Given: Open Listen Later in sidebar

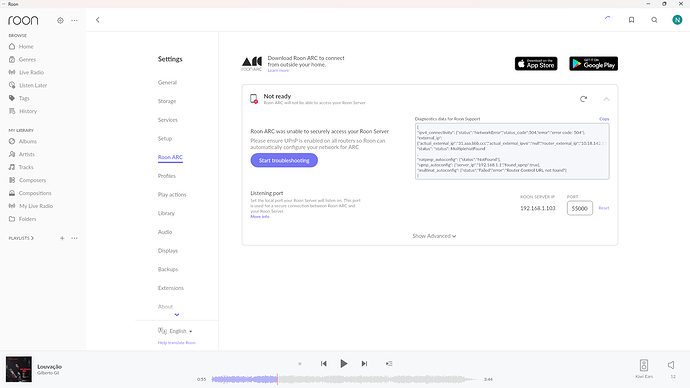Looking at the screenshot, I should coord(33,85).
